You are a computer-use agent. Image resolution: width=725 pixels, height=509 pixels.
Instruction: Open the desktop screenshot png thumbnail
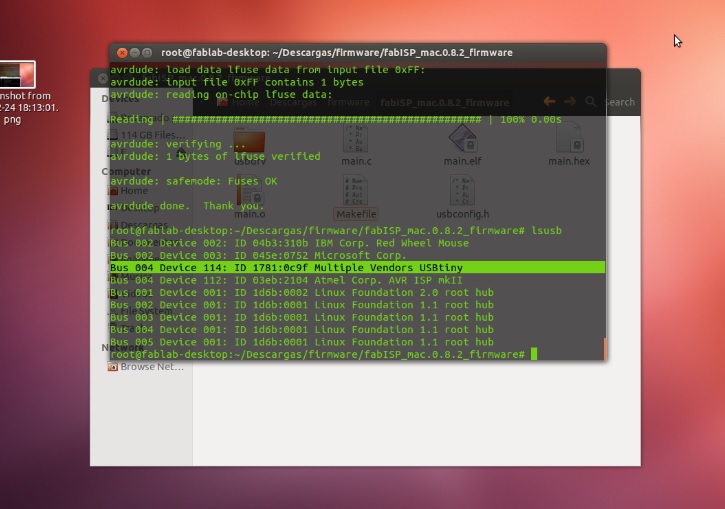pos(18,74)
